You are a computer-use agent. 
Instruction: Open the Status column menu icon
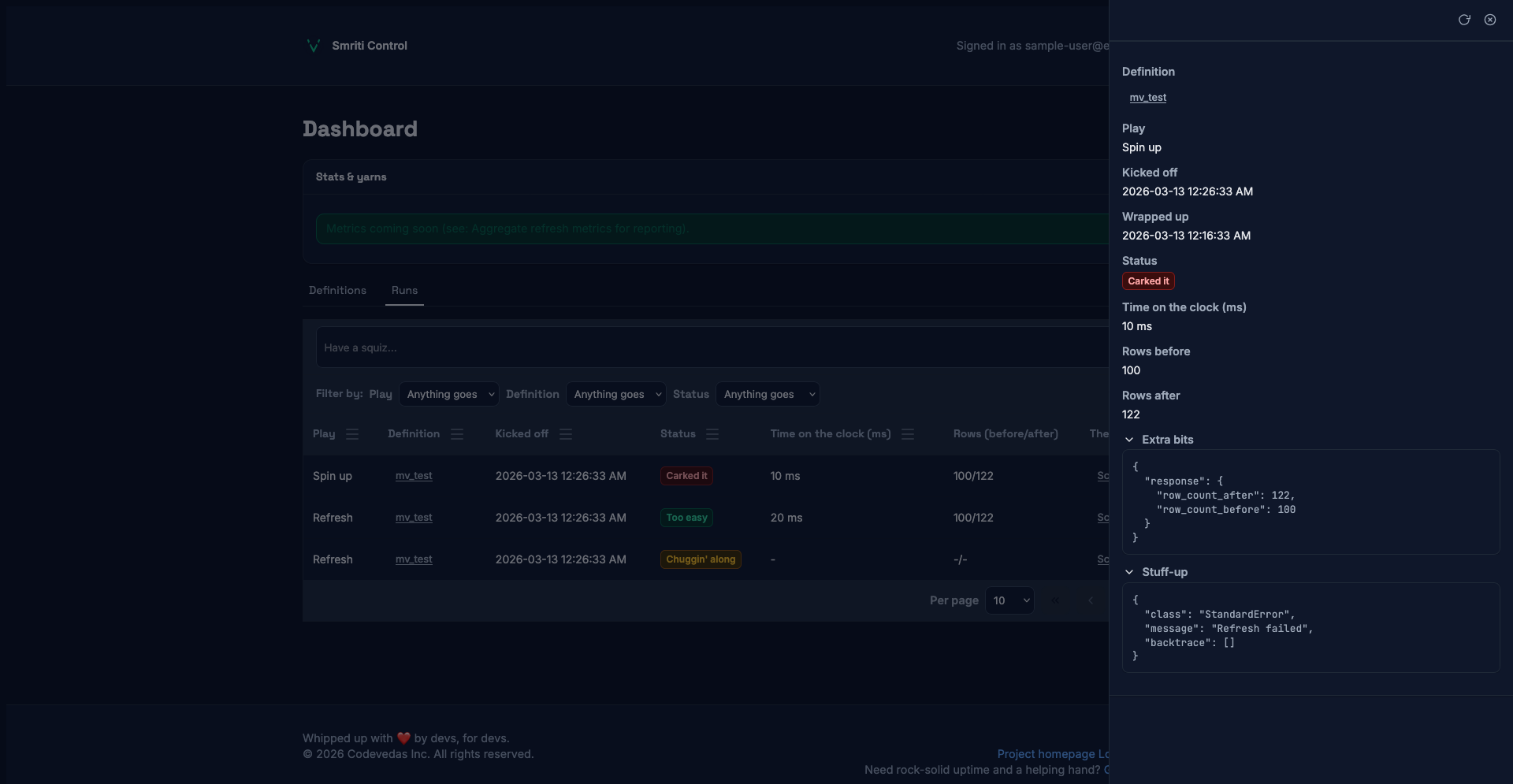pos(712,434)
